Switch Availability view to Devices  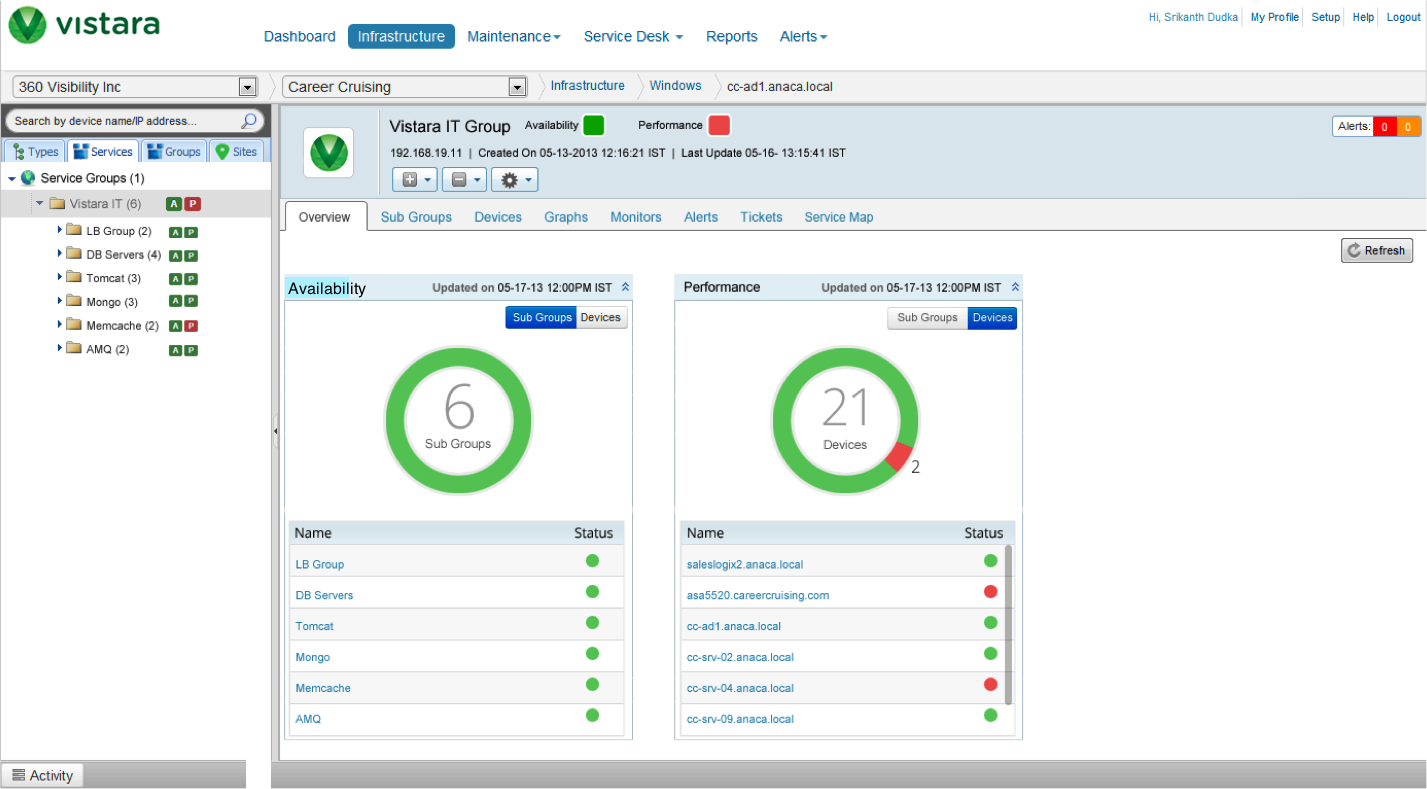601,317
